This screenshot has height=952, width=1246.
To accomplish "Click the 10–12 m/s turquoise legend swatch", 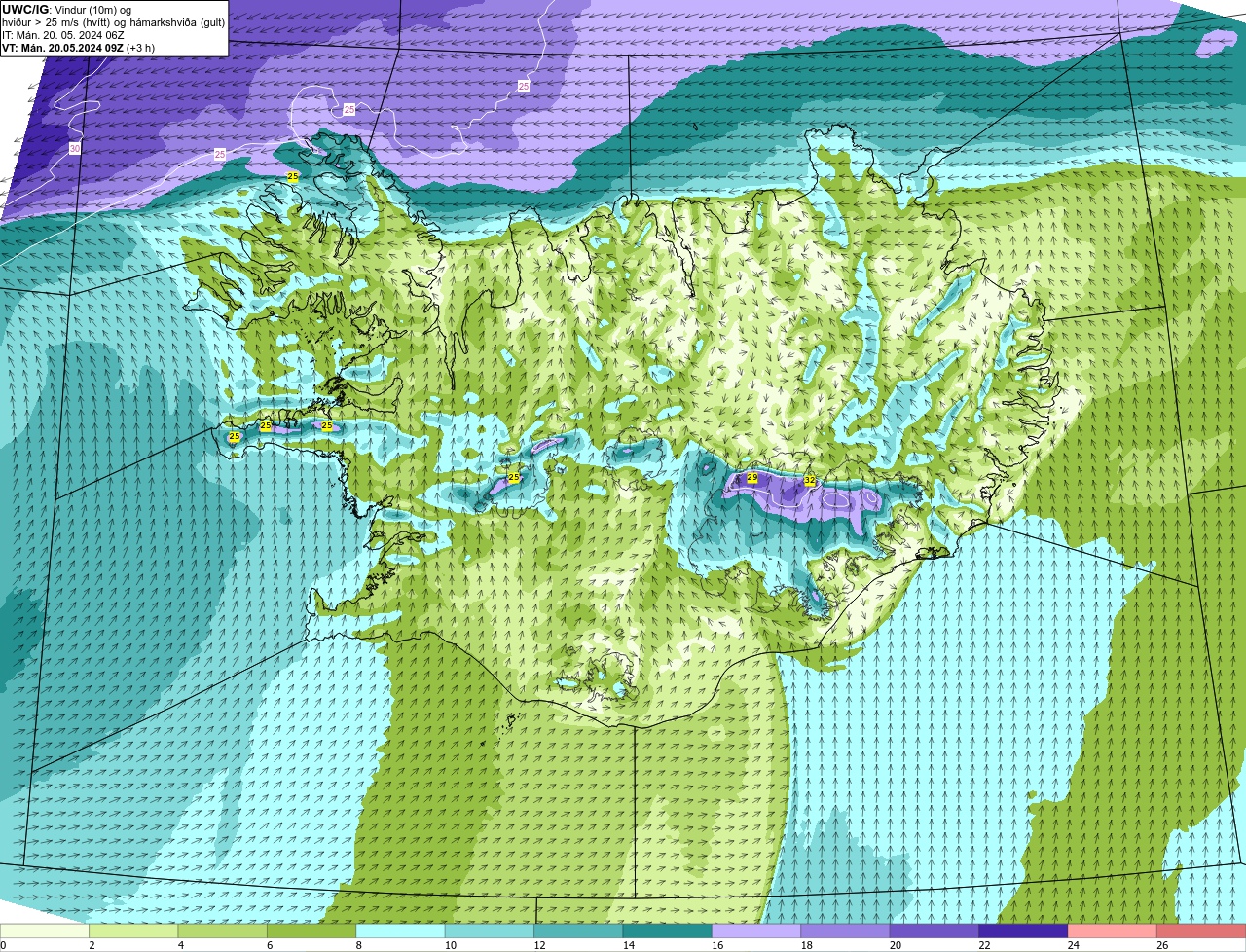I will (491, 932).
